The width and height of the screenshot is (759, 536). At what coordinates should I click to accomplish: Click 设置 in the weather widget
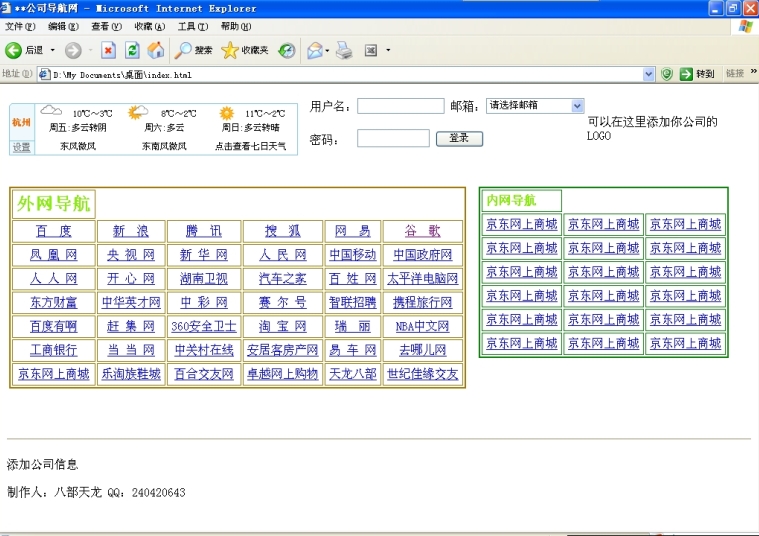pos(21,147)
